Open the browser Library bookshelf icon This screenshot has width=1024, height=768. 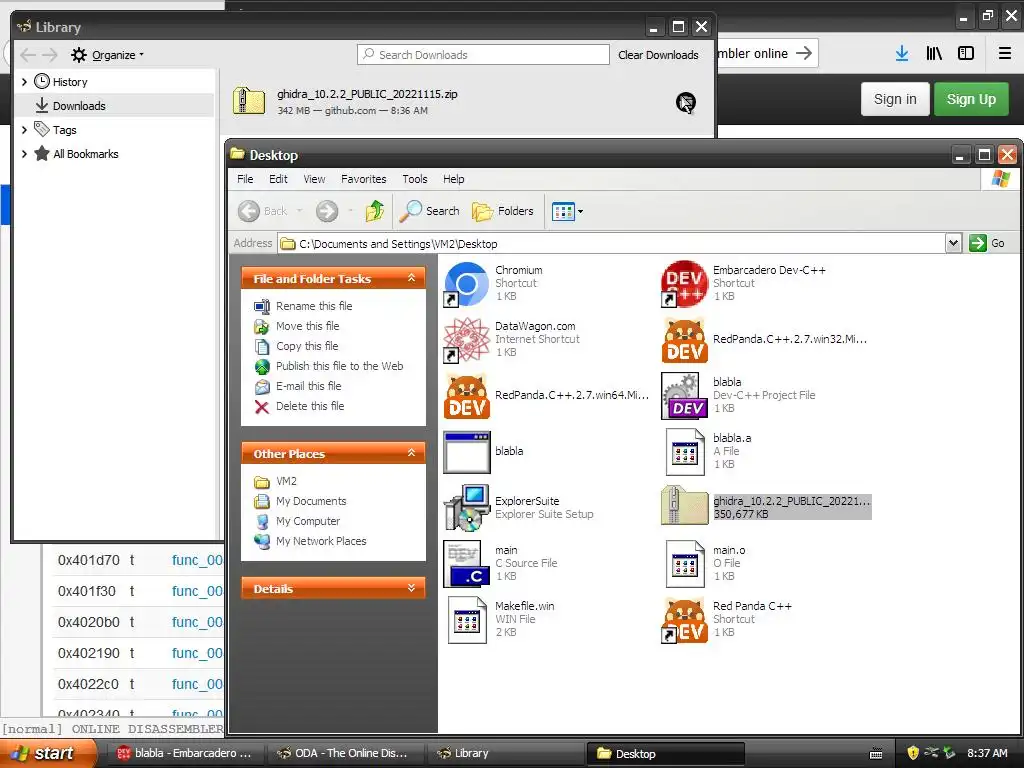(x=934, y=54)
